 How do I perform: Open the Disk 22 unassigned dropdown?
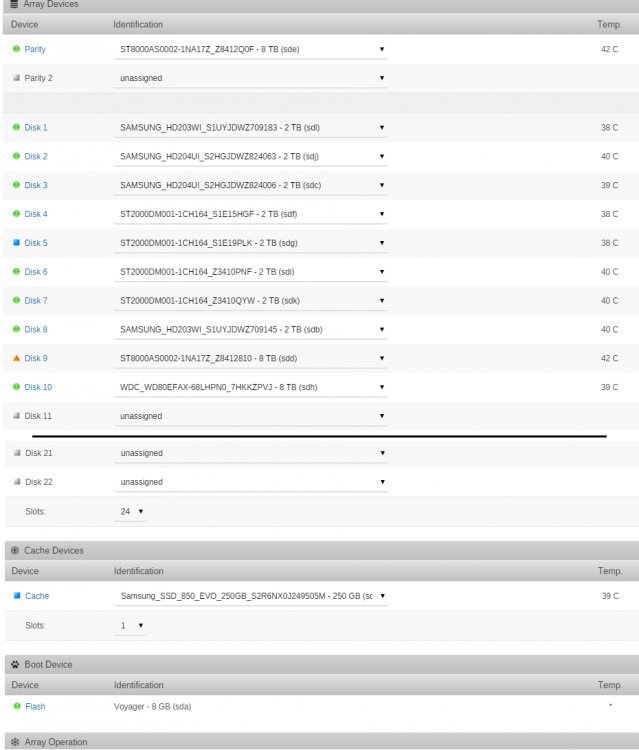251,481
